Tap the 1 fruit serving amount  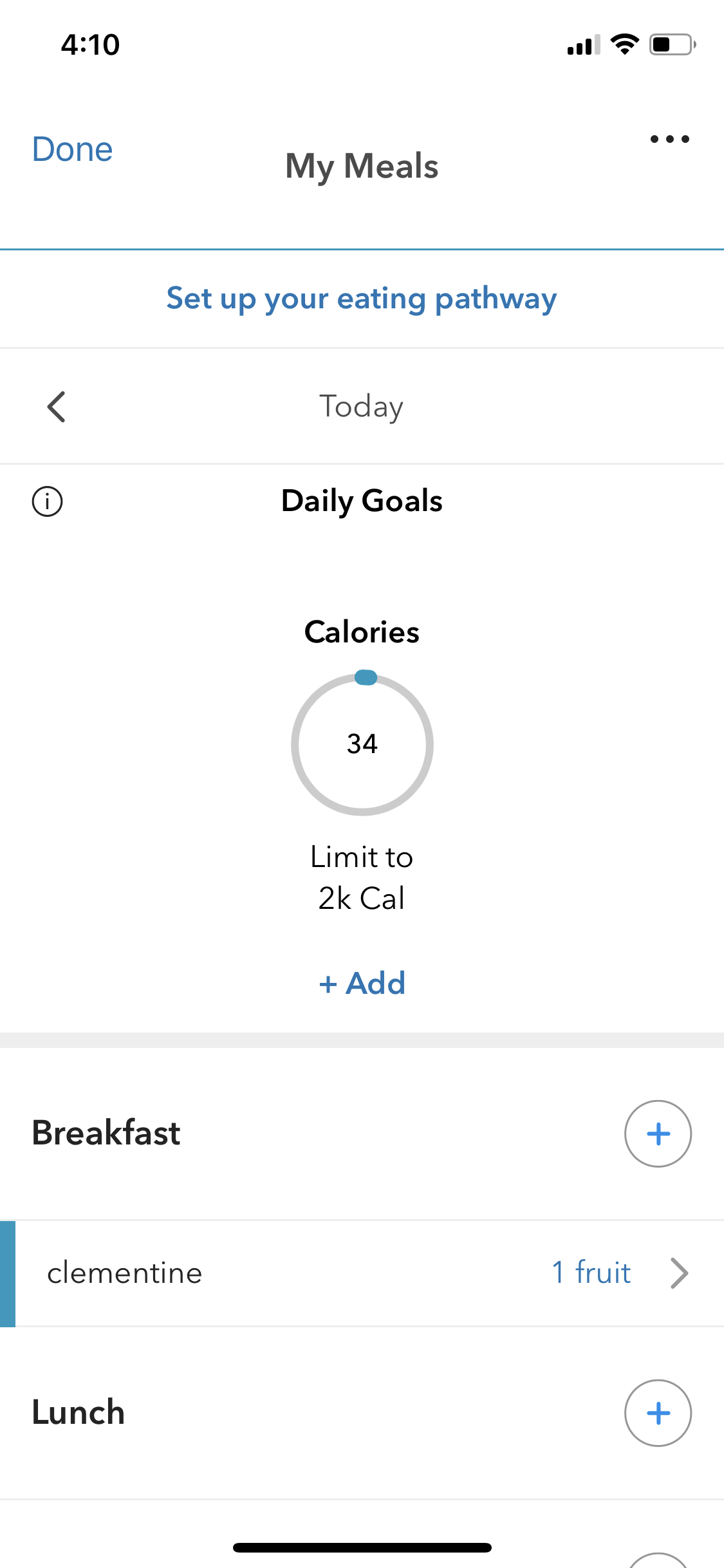591,1273
